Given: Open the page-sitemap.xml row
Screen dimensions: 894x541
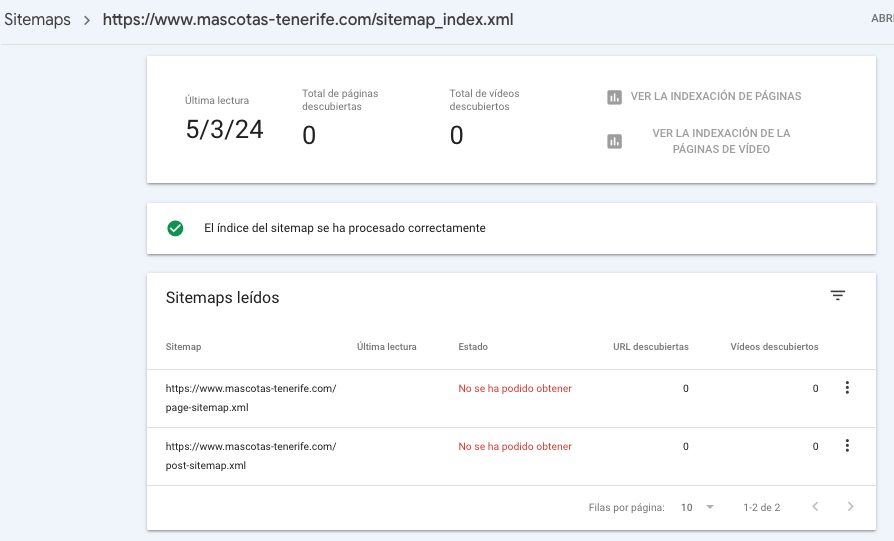Looking at the screenshot, I should tap(511, 398).
